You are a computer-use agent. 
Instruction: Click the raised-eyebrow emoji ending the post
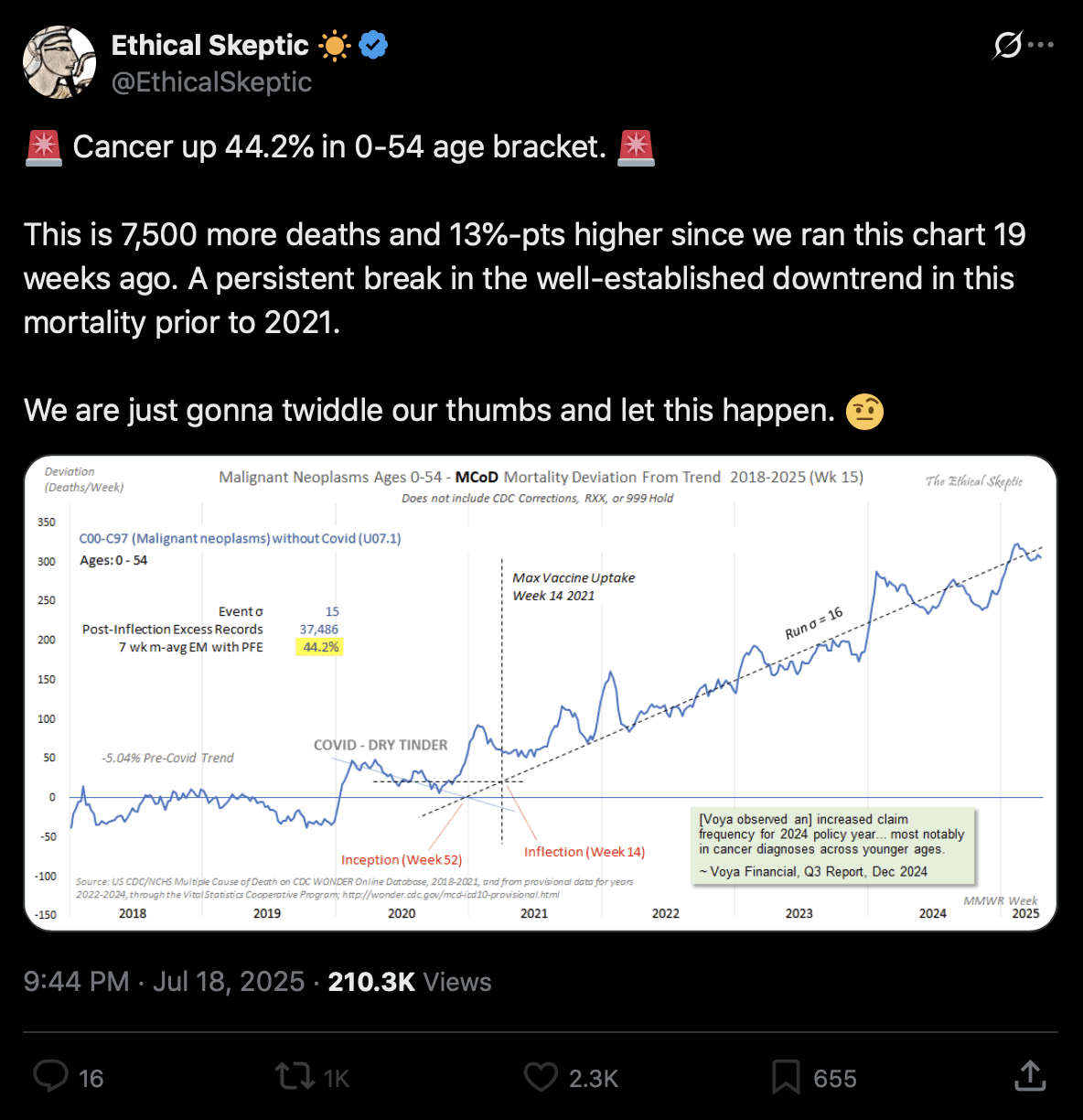point(864,411)
